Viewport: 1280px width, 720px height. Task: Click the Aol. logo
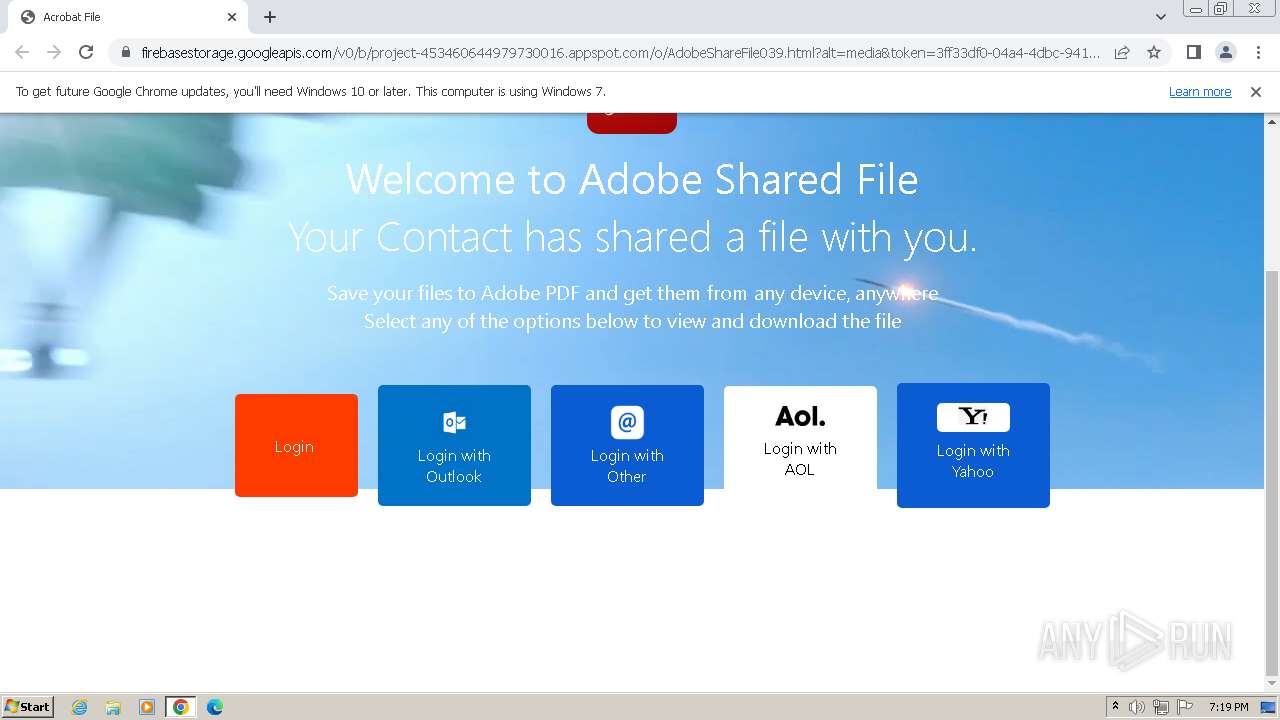[x=800, y=416]
